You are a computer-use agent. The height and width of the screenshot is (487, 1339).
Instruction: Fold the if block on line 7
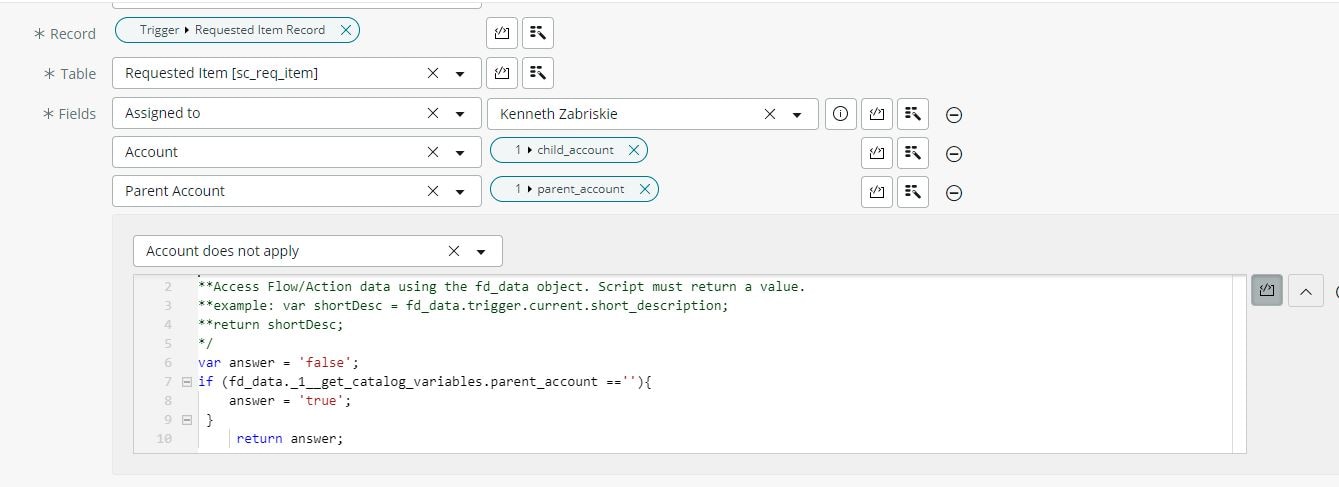tap(187, 381)
